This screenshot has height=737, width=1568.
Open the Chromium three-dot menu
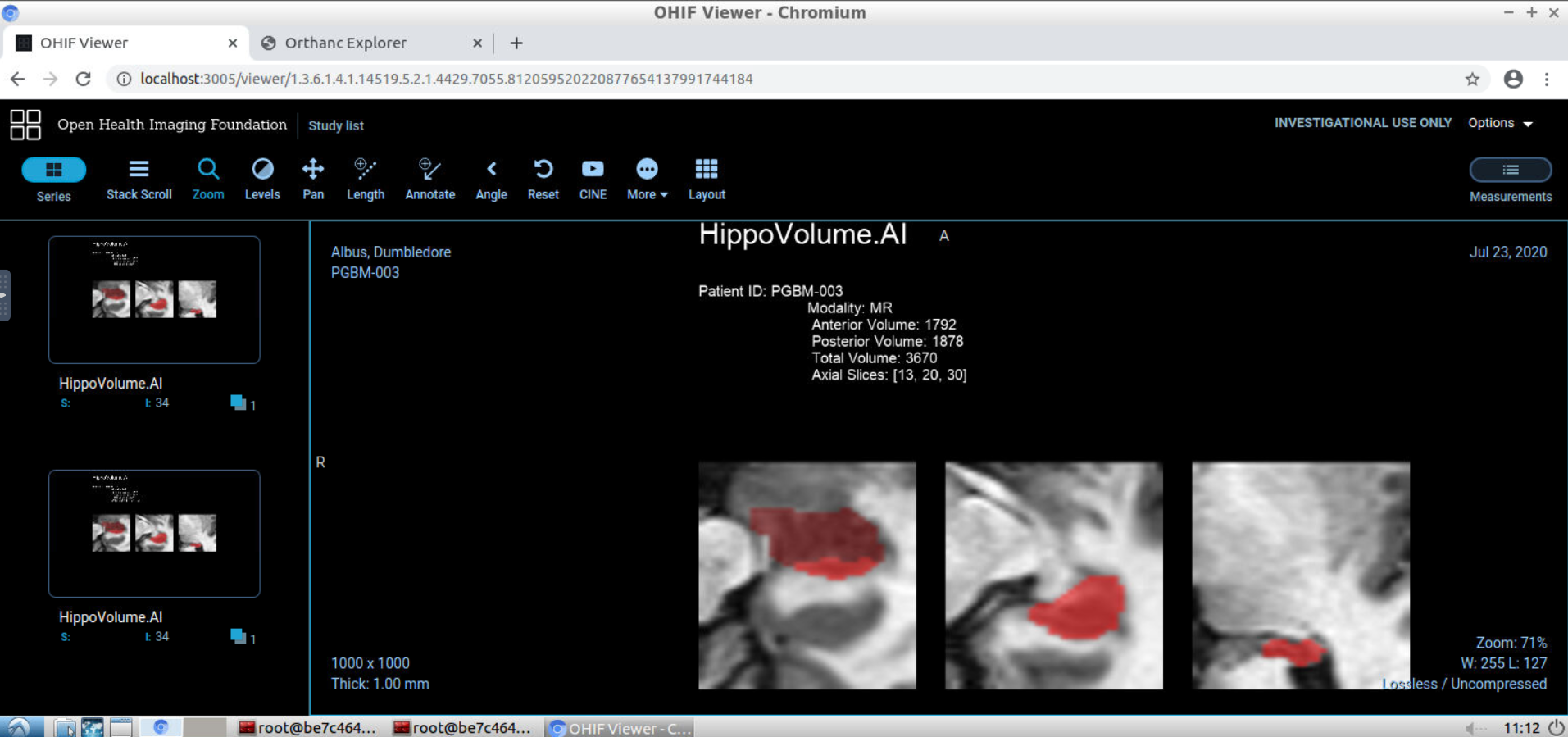coord(1547,79)
